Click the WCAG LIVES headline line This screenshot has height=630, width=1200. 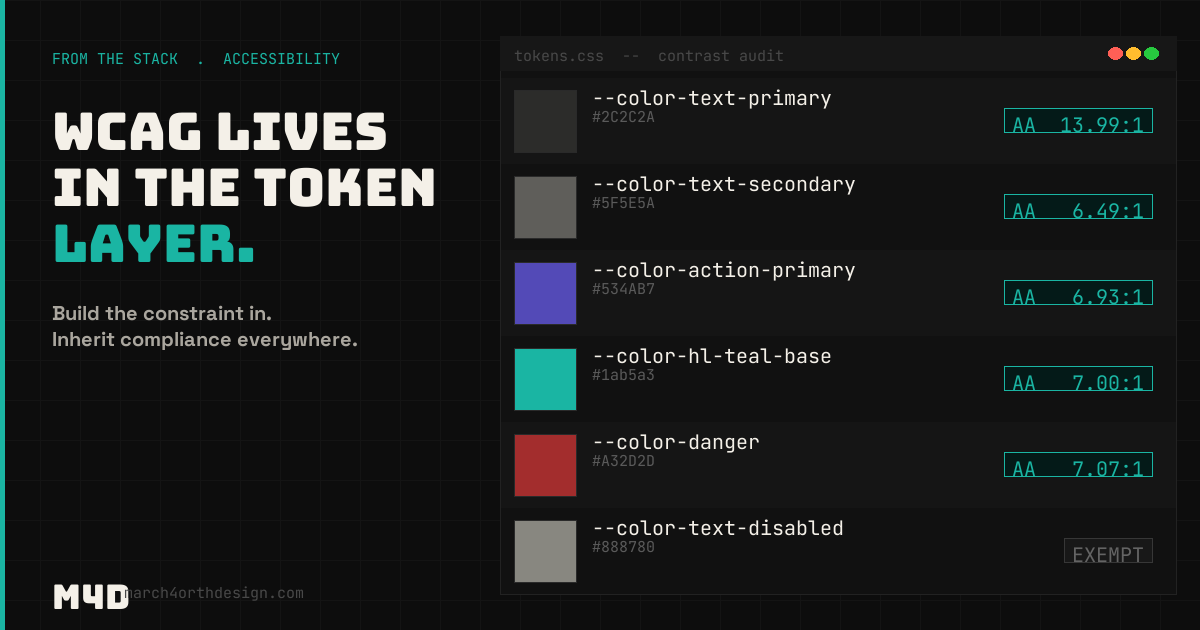tap(220, 131)
